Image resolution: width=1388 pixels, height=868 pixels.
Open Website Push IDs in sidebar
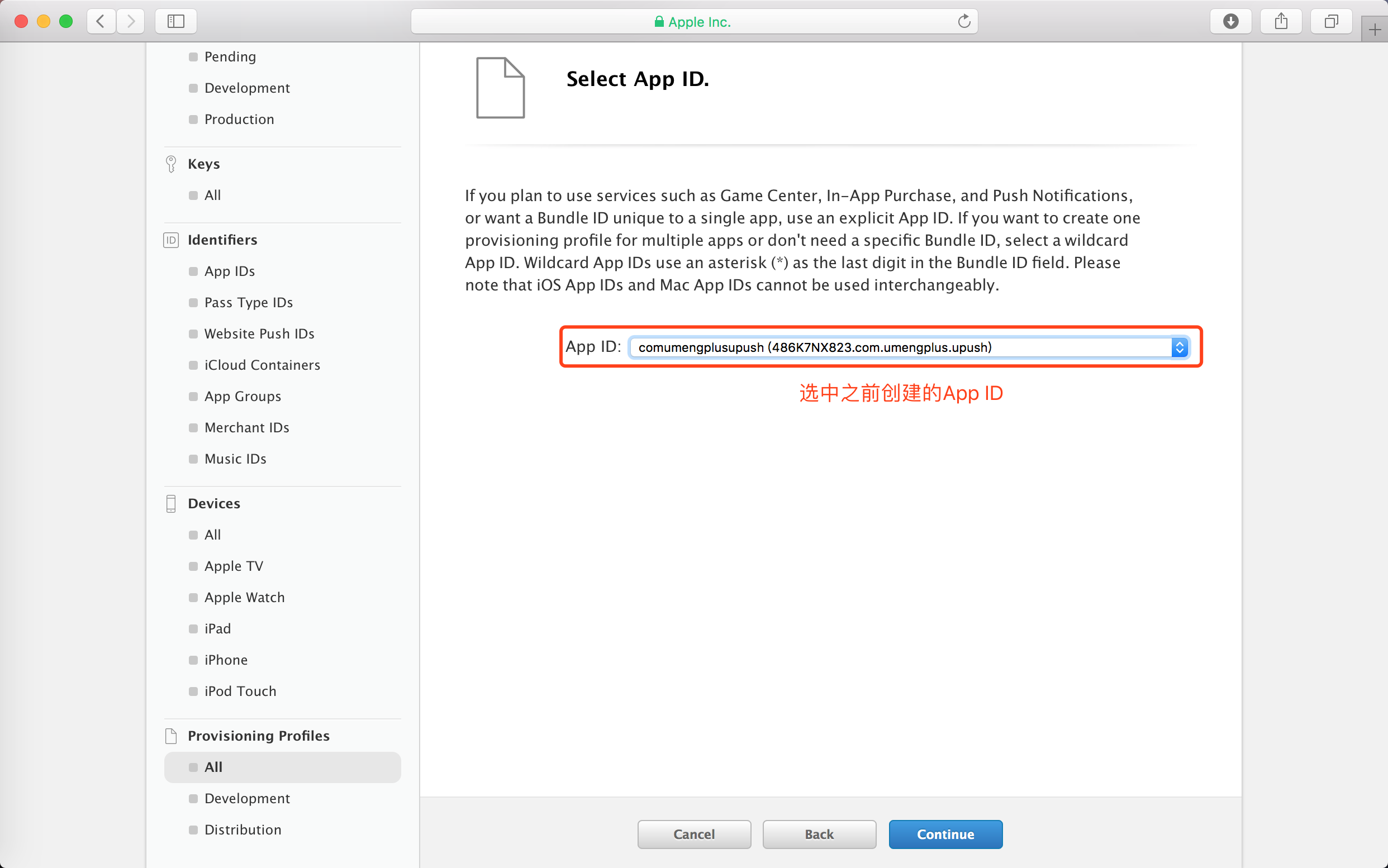pyautogui.click(x=260, y=334)
